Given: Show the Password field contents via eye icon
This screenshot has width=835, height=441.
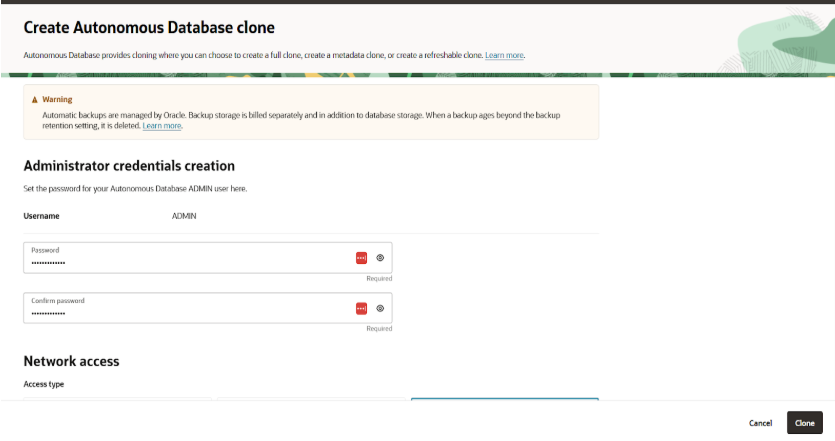Looking at the screenshot, I should click(x=380, y=258).
